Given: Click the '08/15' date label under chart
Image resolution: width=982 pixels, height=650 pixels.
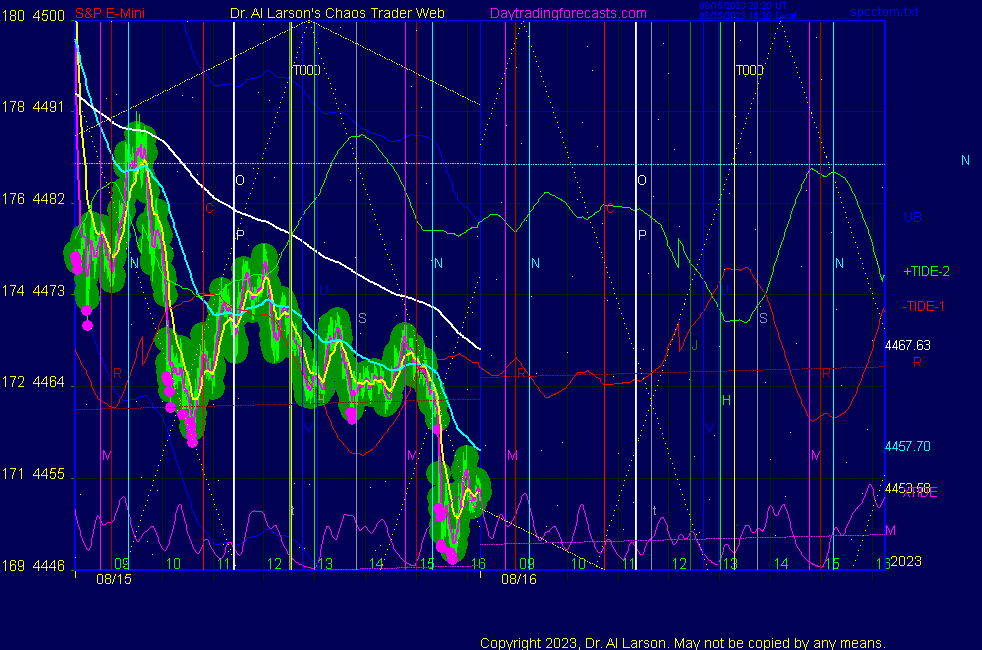Looking at the screenshot, I should pyautogui.click(x=114, y=579).
